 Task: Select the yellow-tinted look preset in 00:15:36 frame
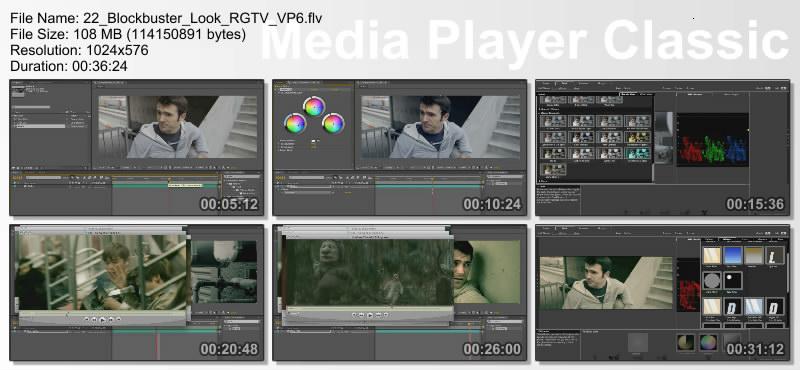click(638, 137)
